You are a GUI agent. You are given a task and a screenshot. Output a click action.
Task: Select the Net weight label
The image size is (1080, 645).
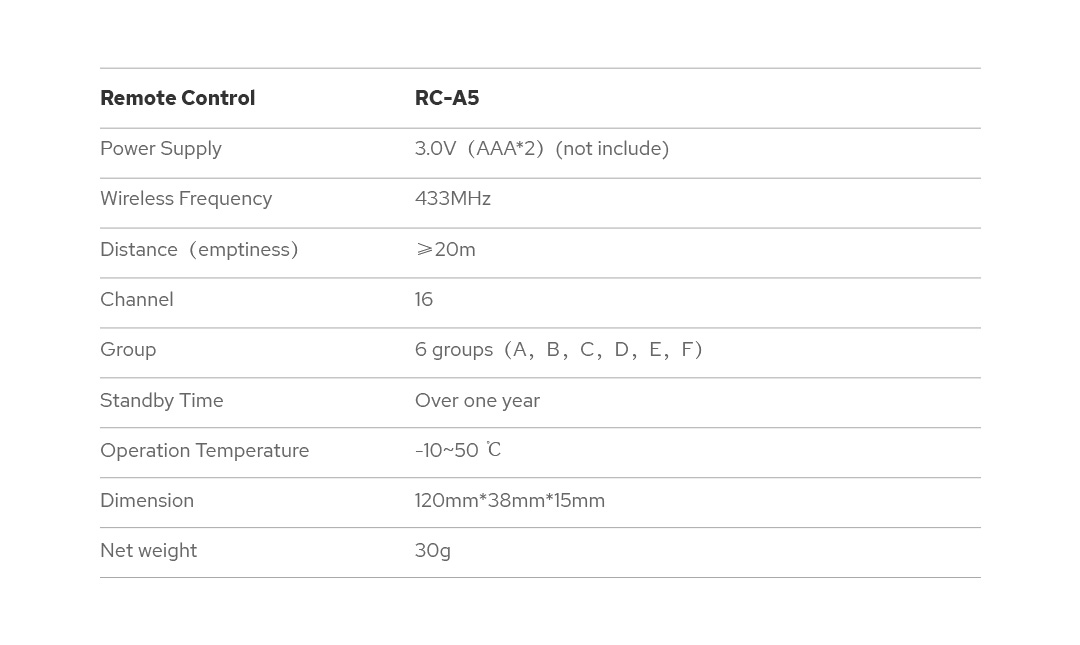[148, 550]
